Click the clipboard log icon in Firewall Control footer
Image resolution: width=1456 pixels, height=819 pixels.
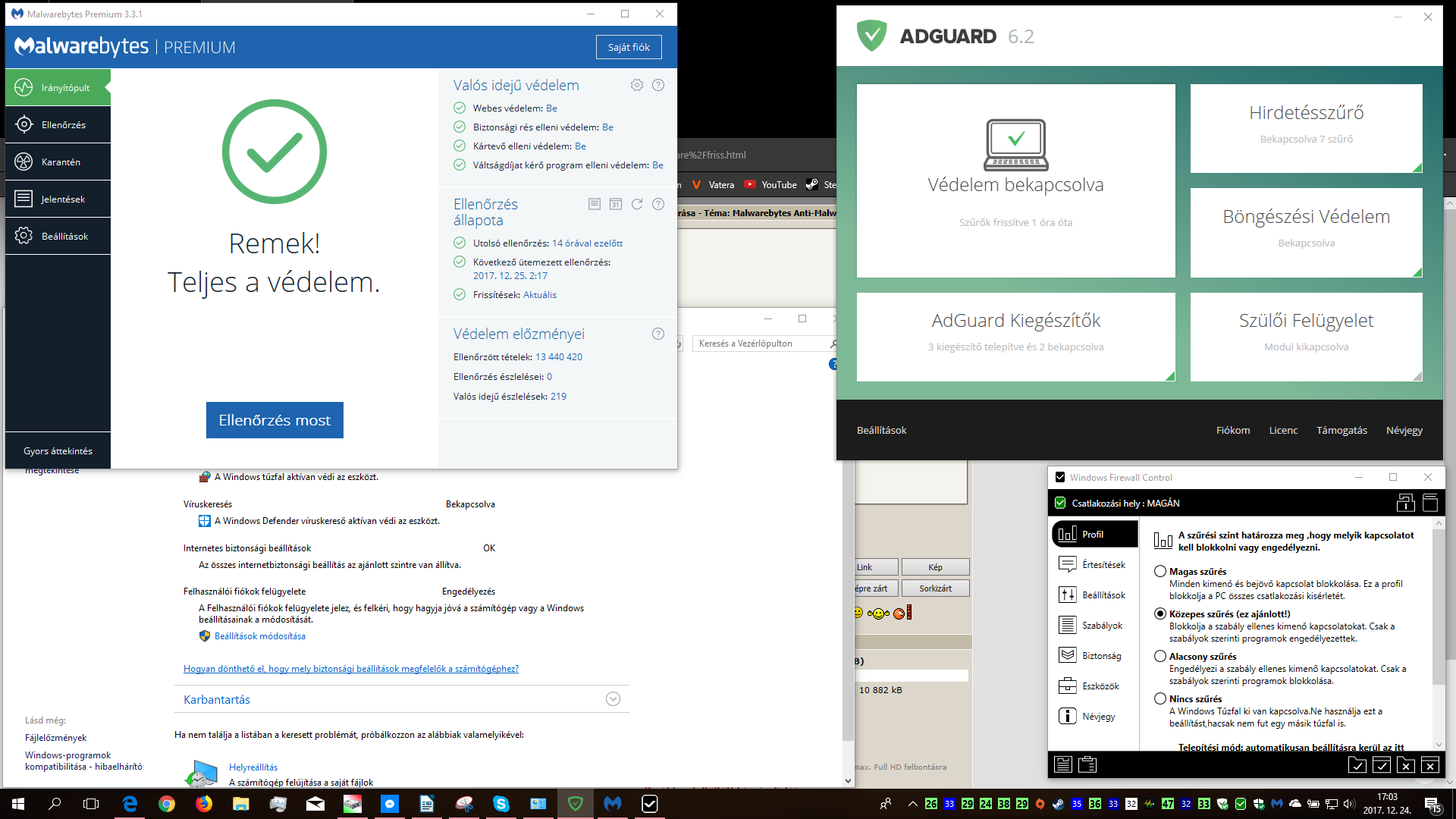coord(1087,764)
